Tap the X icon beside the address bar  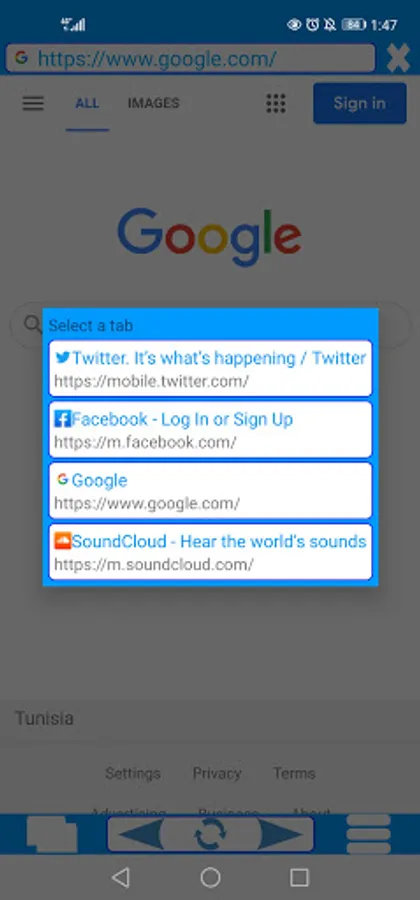click(x=398, y=58)
